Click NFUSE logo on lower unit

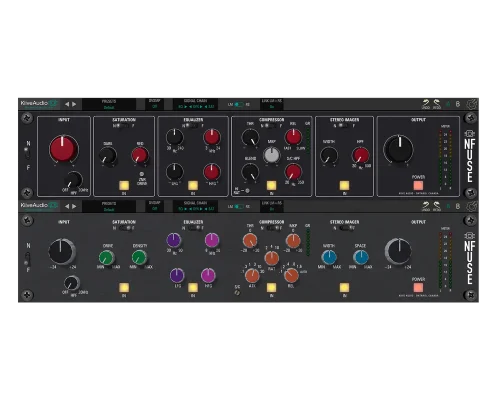coord(469,258)
